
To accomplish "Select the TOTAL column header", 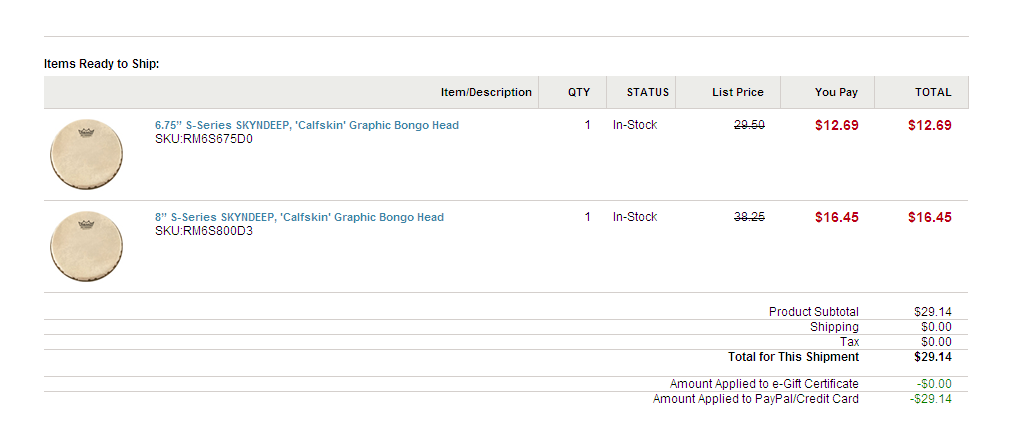I will click(x=933, y=92).
